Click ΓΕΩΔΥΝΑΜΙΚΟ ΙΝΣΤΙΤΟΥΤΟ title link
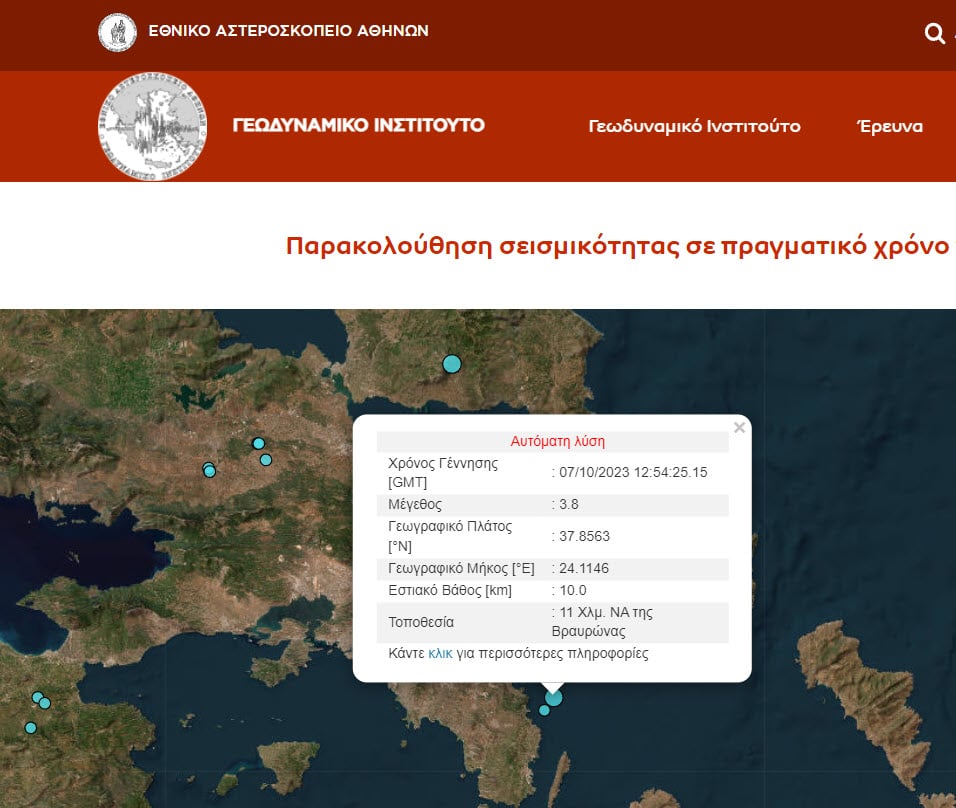 point(358,125)
